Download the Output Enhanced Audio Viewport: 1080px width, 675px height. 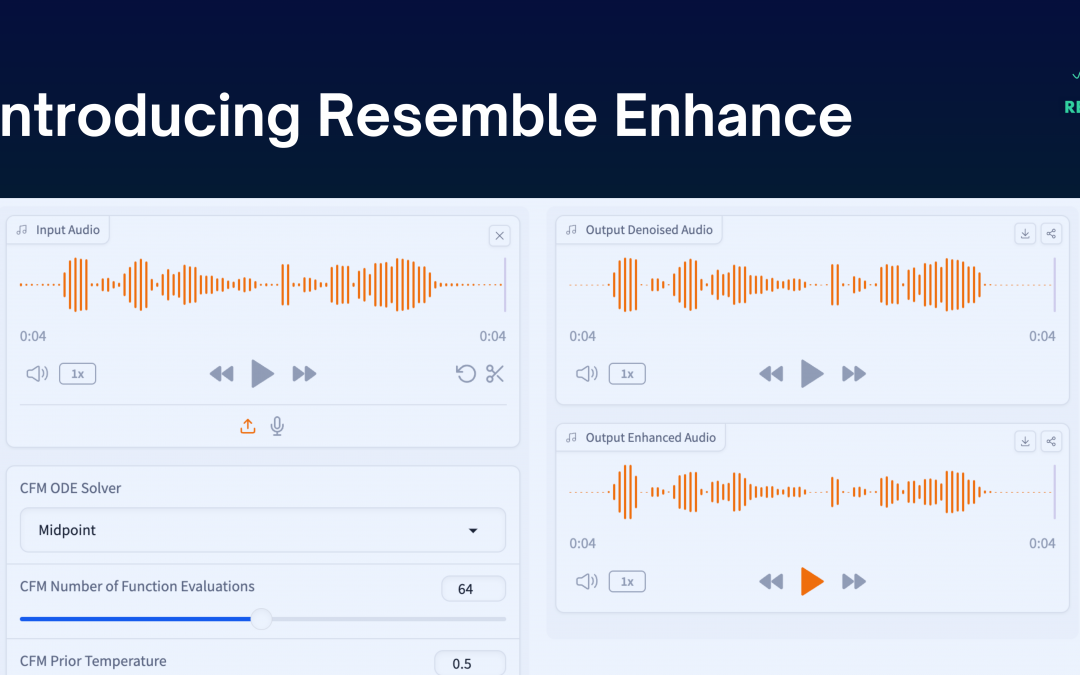tap(1025, 441)
